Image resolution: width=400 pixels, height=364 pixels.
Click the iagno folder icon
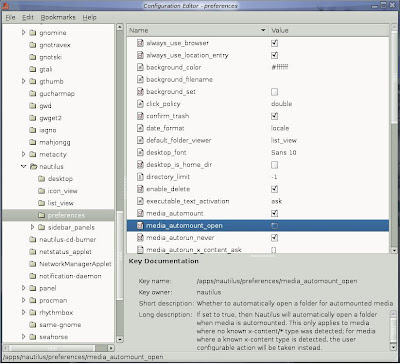coord(32,130)
